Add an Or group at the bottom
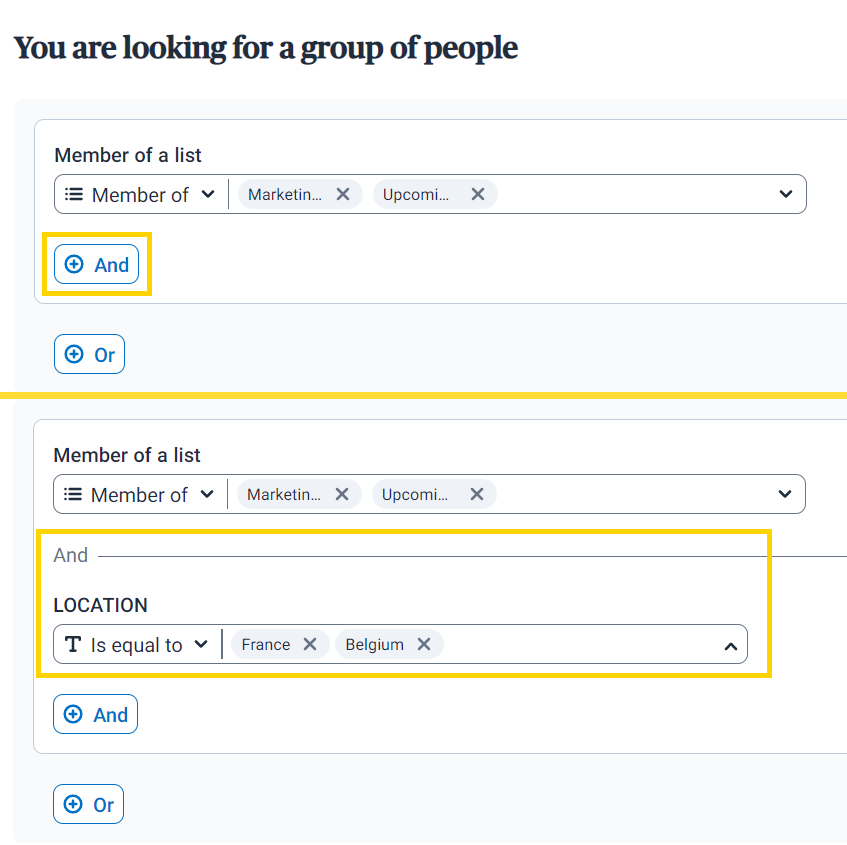Screen dimensions: 847x845 [89, 804]
